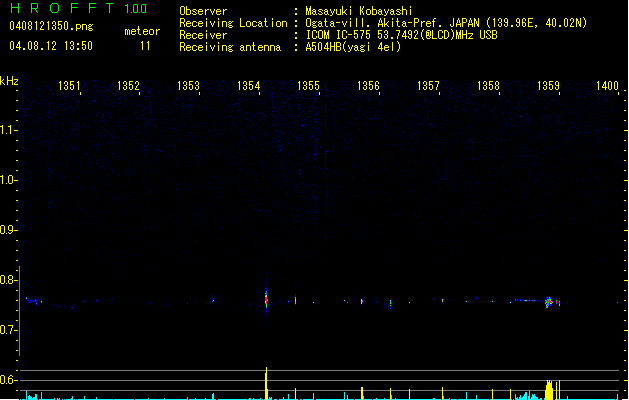Click the receiver ICOM IC-575 text
The image size is (629, 400).
pos(401,35)
